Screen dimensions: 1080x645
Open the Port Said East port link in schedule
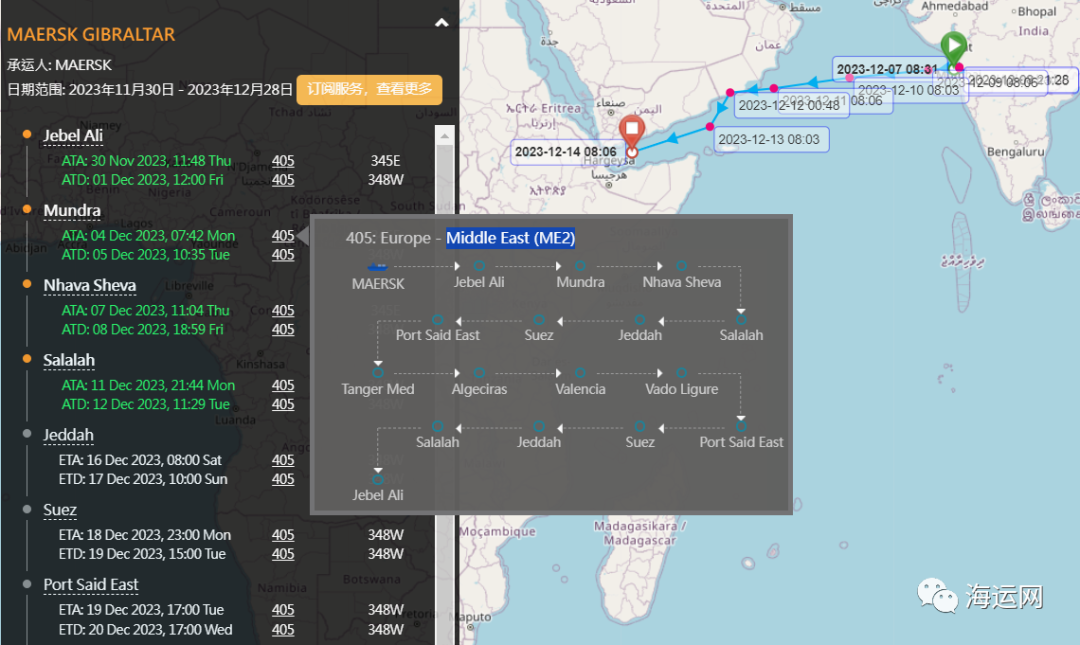click(x=91, y=584)
